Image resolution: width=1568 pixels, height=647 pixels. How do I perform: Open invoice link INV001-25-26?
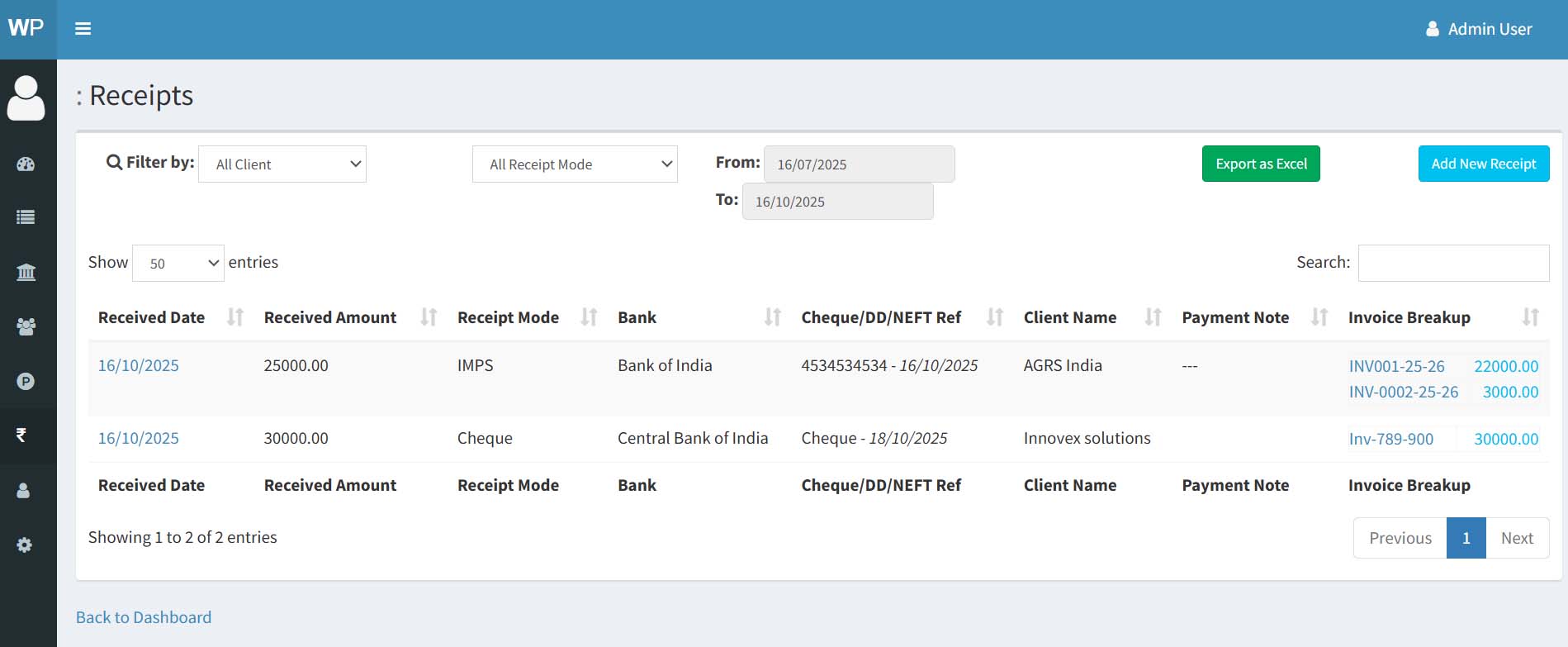[x=1396, y=366]
